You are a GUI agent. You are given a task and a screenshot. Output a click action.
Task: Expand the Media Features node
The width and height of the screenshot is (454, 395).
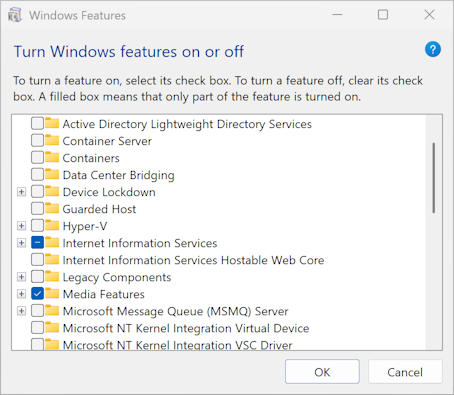[x=21, y=294]
